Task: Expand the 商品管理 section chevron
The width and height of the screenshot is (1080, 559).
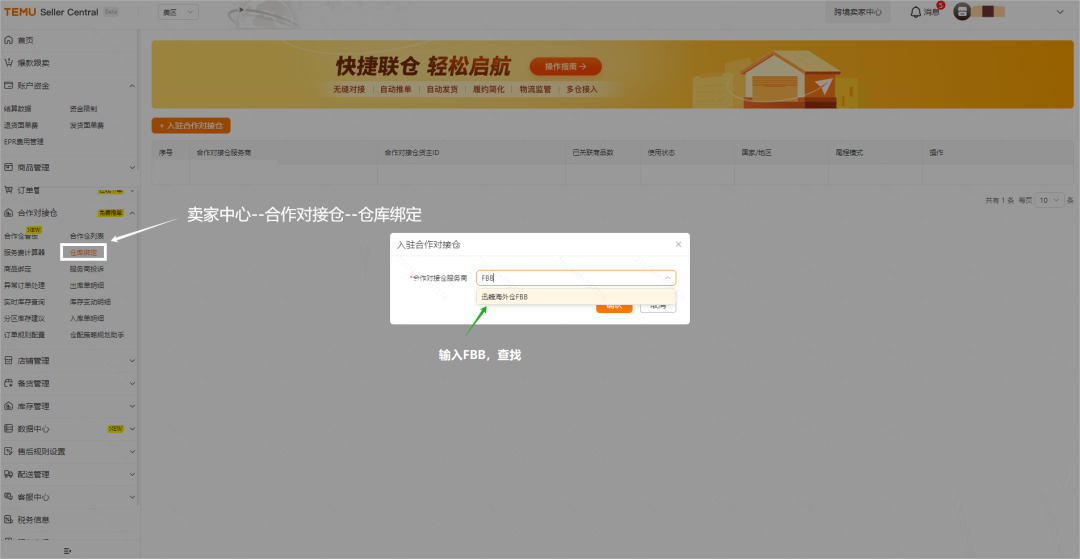Action: pyautogui.click(x=132, y=167)
